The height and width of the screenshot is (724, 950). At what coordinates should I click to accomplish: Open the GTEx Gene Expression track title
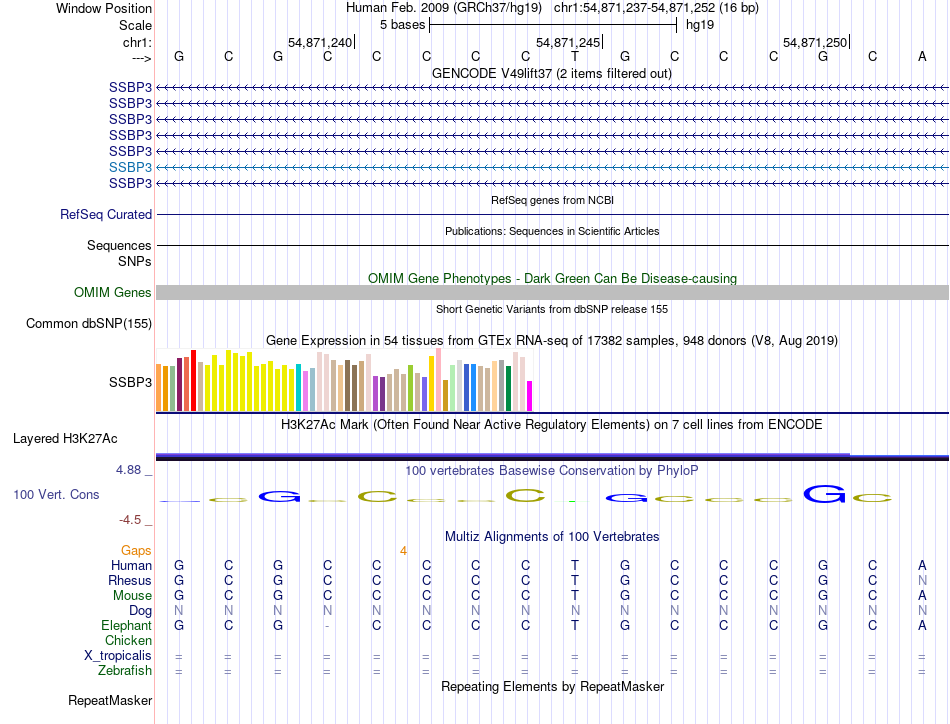pos(552,340)
